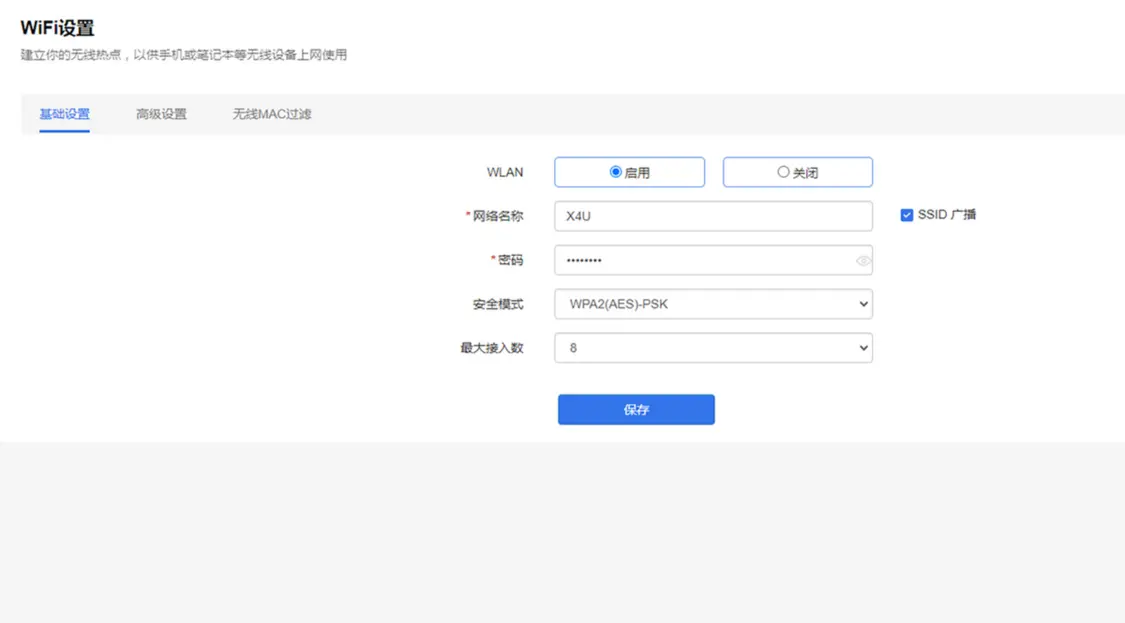
Task: Click the 关闭 option box beside 启用
Action: 797,171
